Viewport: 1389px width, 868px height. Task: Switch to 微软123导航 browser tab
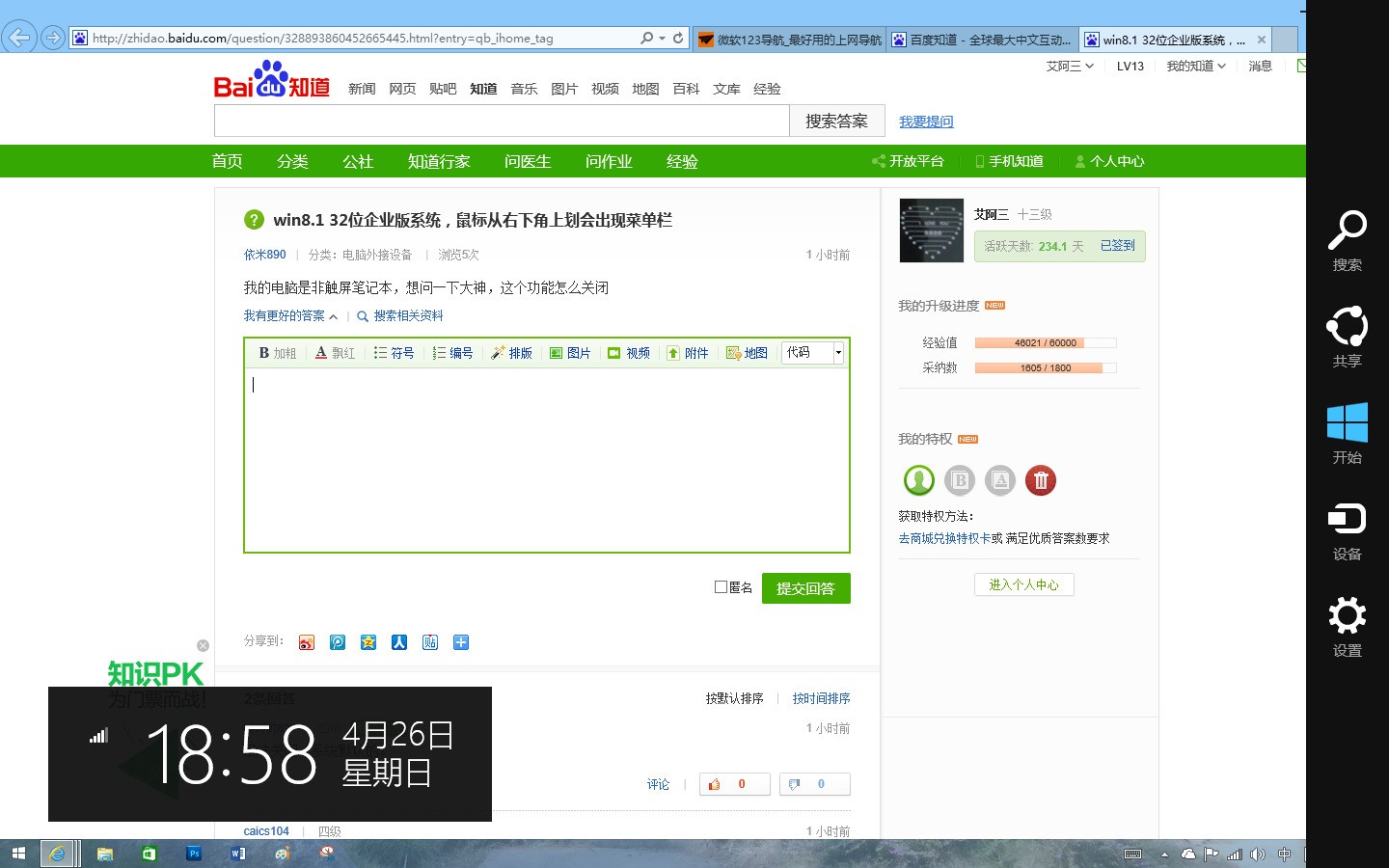(x=790, y=40)
